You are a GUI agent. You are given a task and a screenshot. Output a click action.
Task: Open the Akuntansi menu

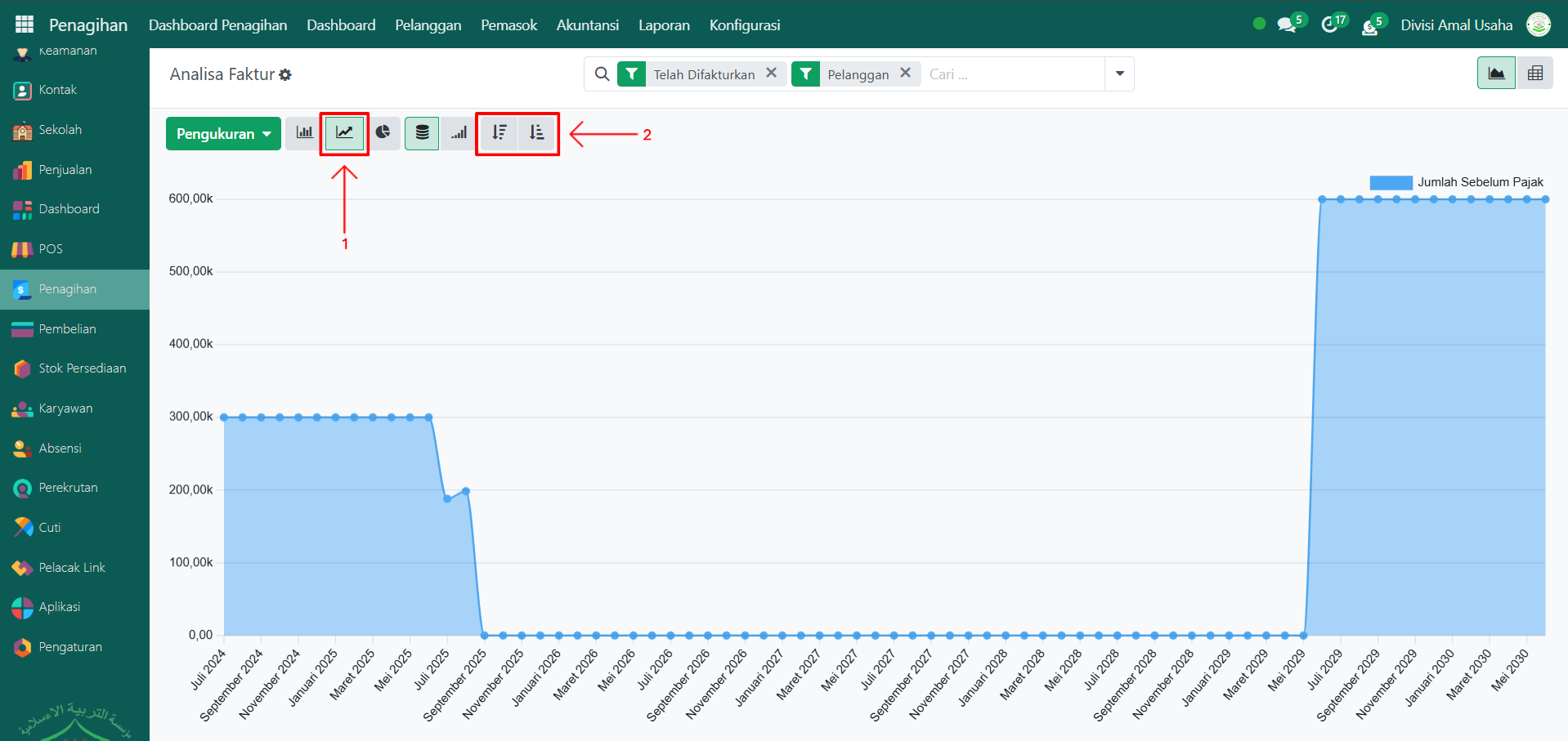(x=587, y=25)
